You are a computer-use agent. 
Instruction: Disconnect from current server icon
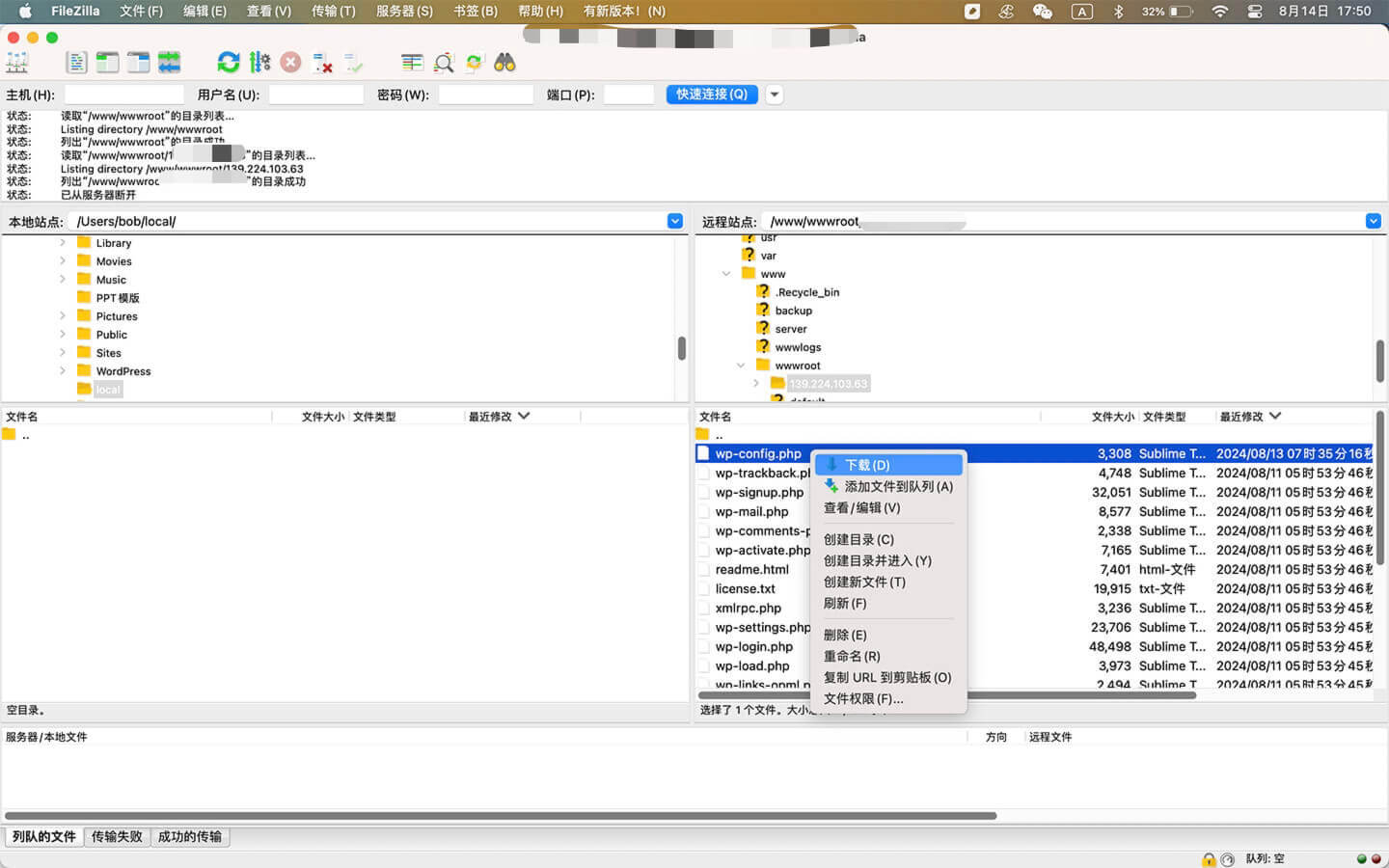[x=322, y=63]
